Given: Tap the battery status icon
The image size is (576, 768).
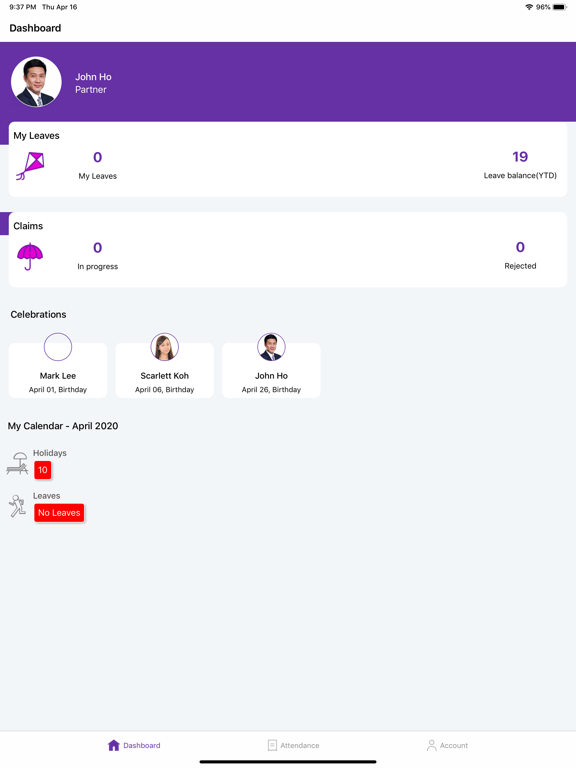Looking at the screenshot, I should coord(559,7).
